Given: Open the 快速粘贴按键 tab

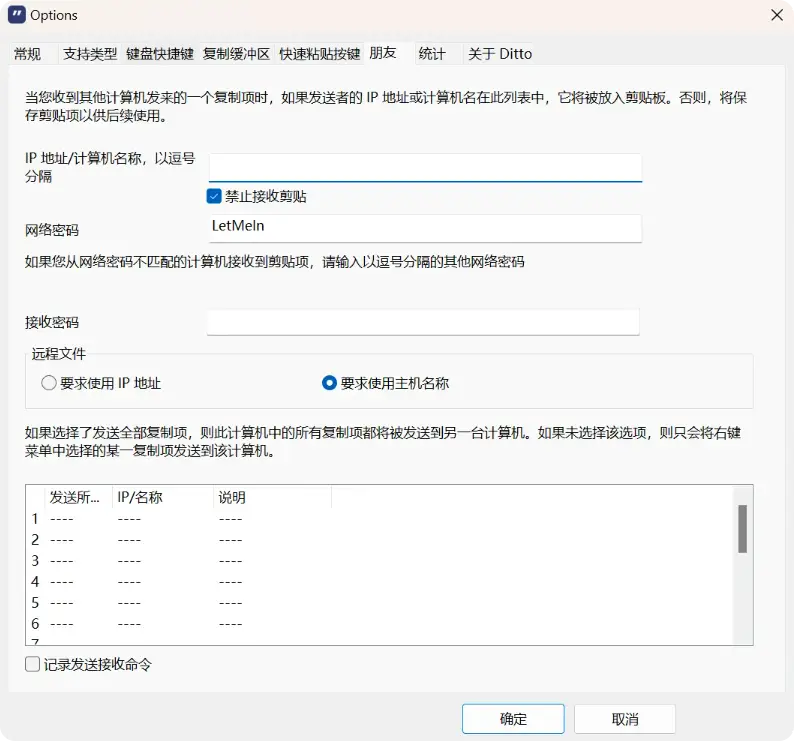Looking at the screenshot, I should point(320,54).
